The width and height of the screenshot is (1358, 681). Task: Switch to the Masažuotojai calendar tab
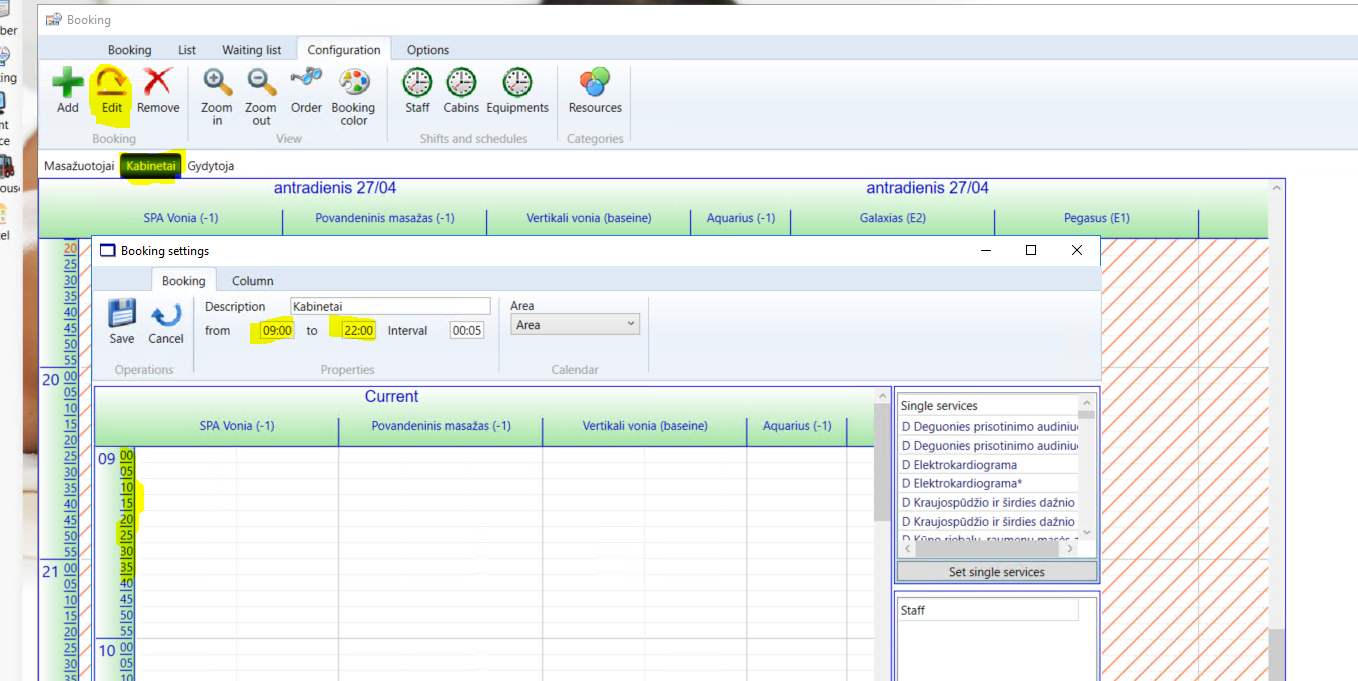79,166
